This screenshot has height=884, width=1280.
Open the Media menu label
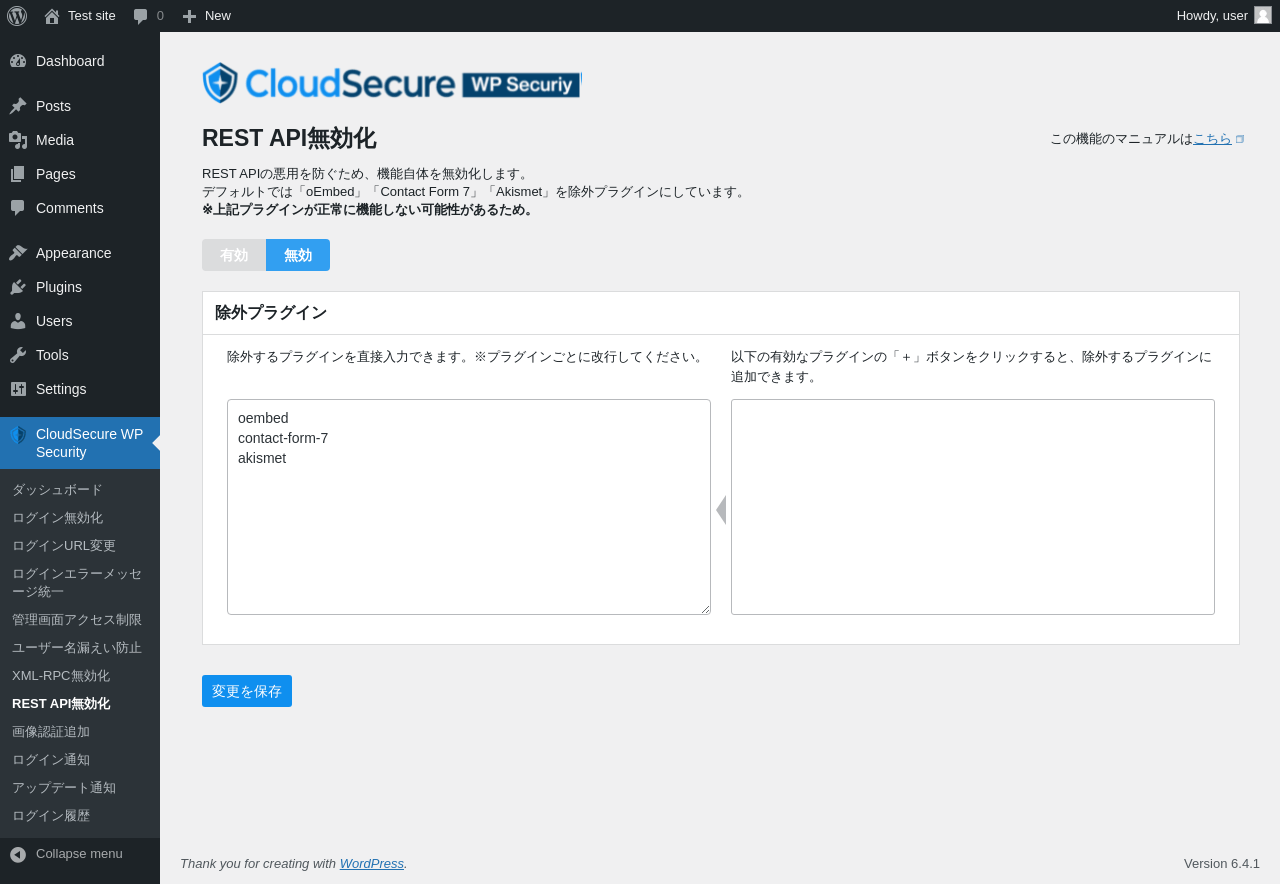[55, 140]
